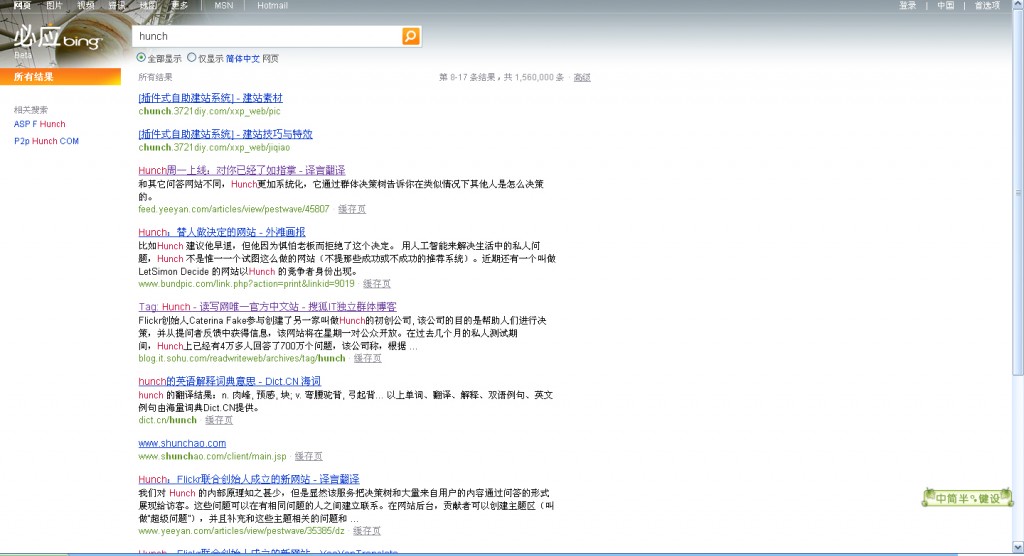Screen dimensions: 1024x556
Task: Open related search ASP F Hunch
Action: tap(39, 124)
